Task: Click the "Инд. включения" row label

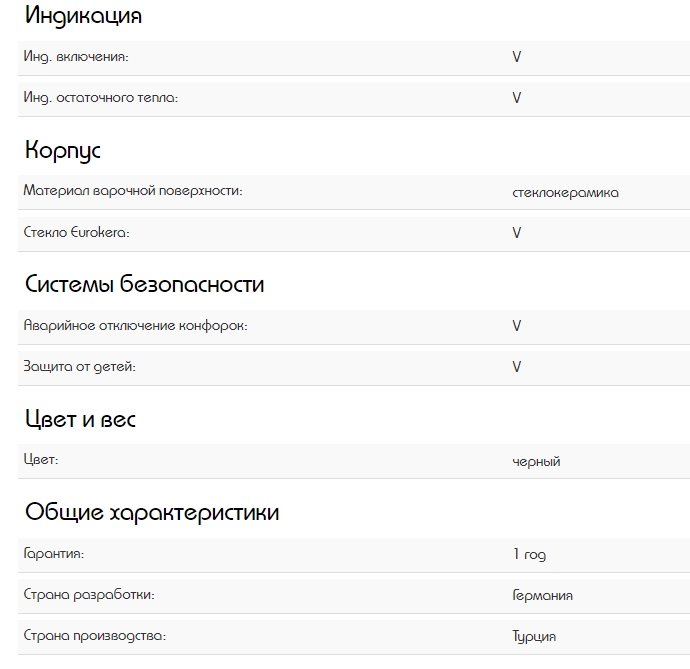Action: click(x=76, y=57)
